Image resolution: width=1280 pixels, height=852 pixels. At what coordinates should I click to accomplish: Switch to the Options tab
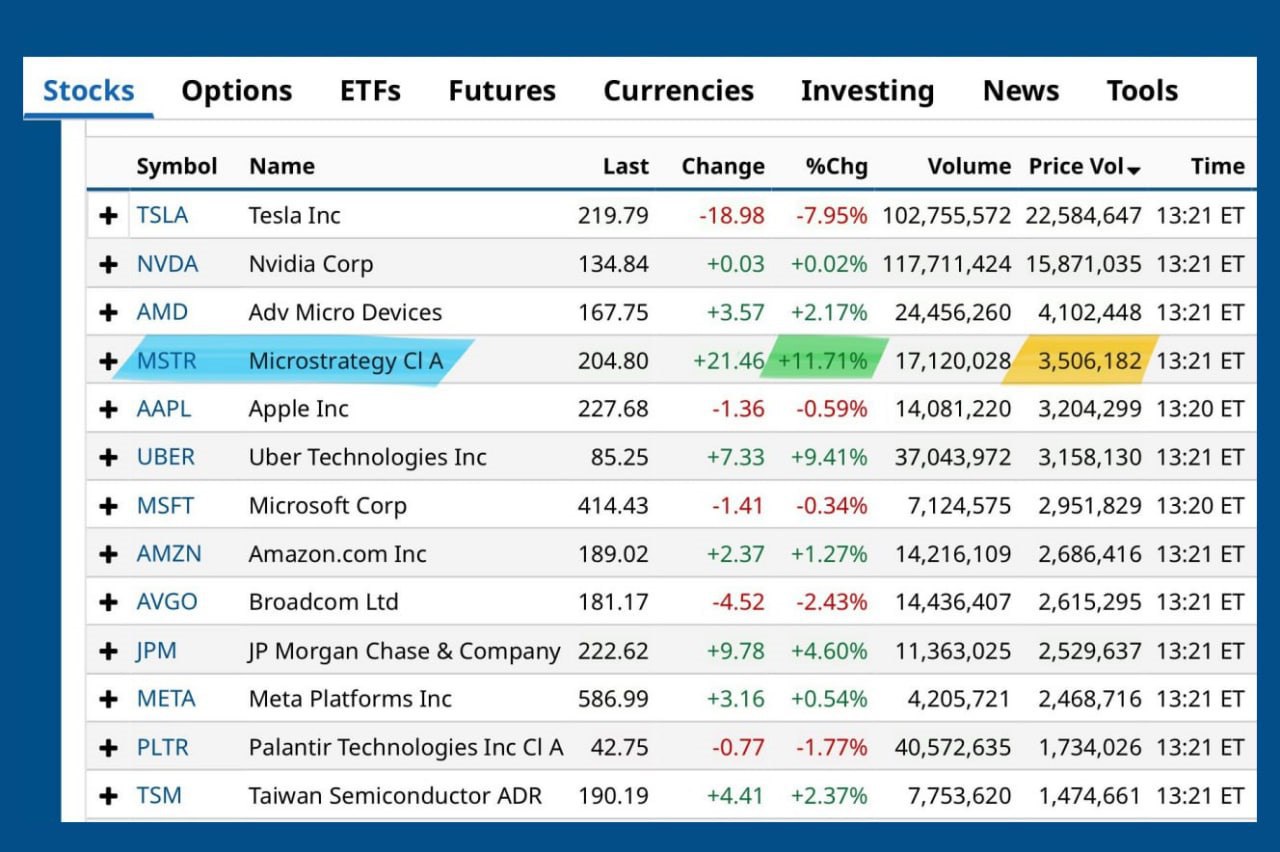tap(237, 91)
